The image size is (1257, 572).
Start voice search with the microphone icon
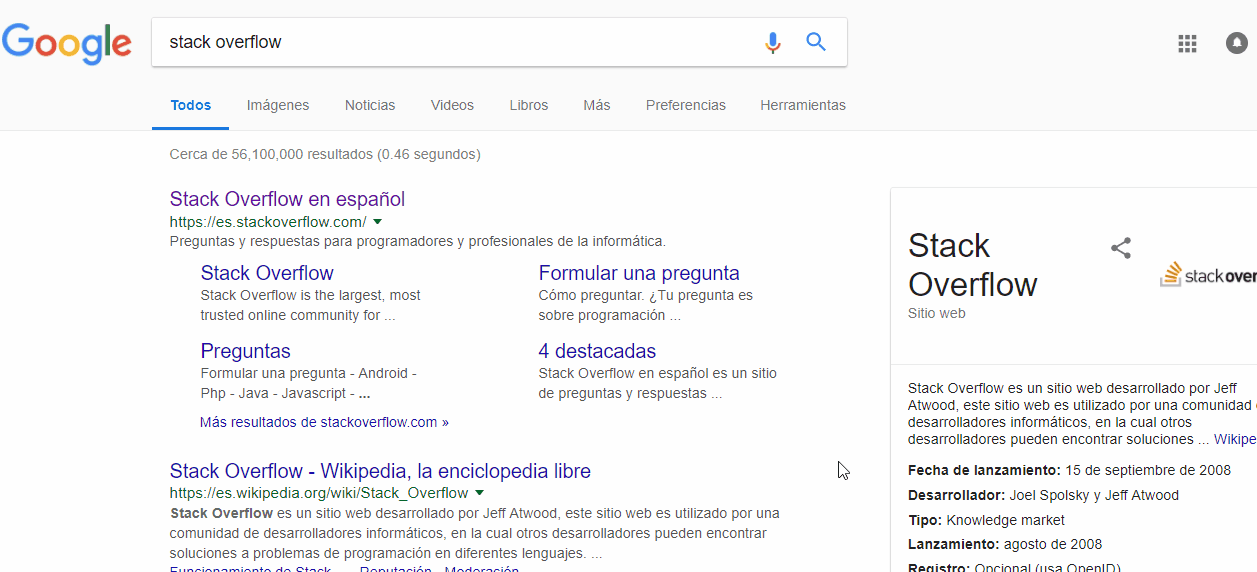tap(772, 42)
